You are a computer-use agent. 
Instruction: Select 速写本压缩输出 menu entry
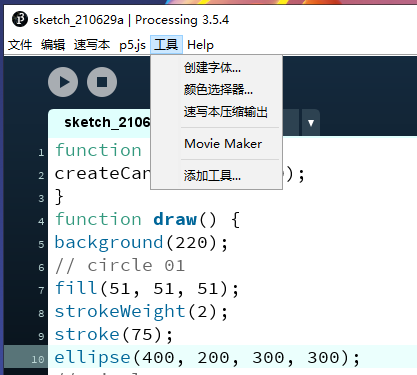pos(216,112)
